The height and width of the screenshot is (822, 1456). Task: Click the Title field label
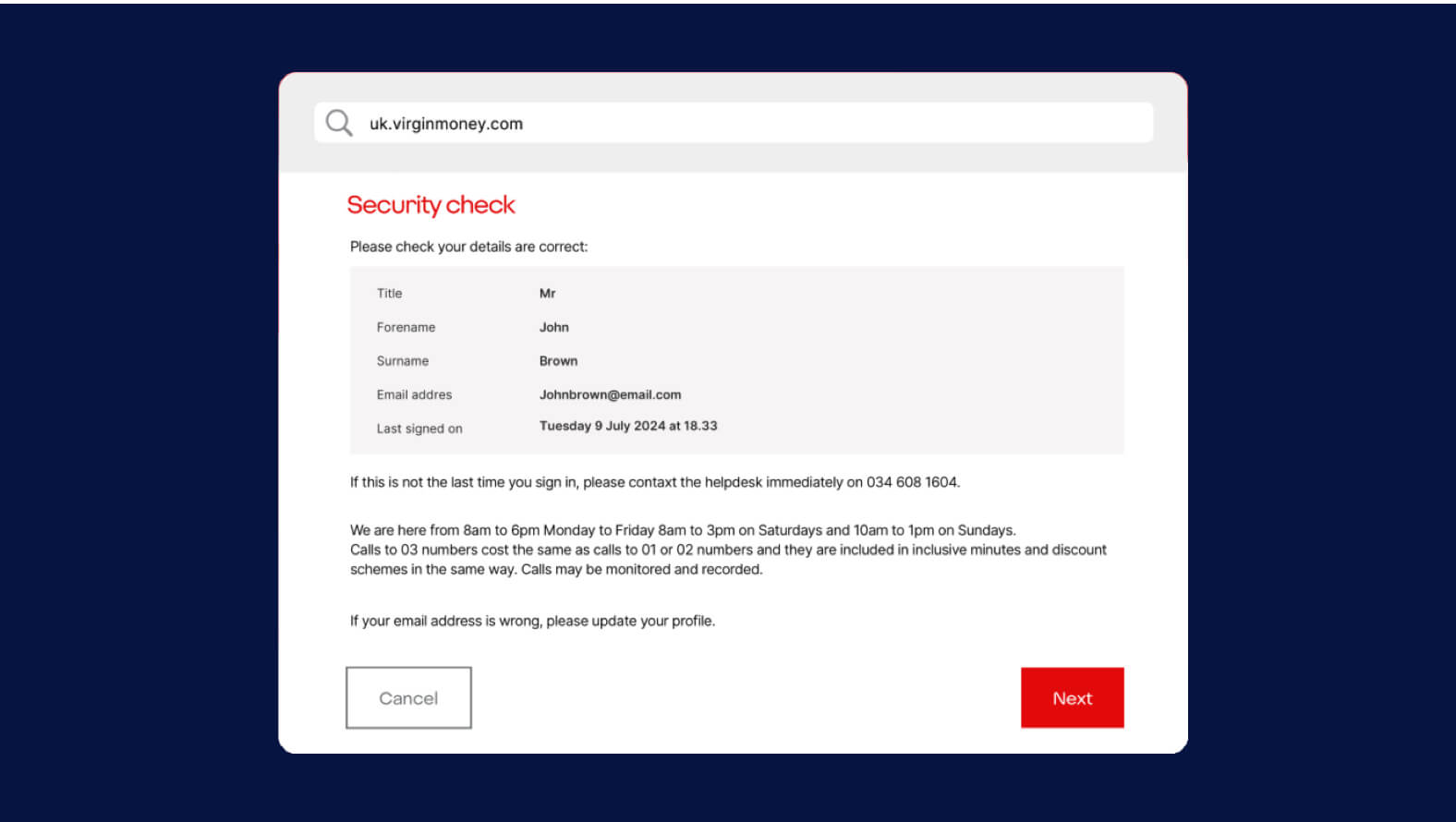point(389,294)
